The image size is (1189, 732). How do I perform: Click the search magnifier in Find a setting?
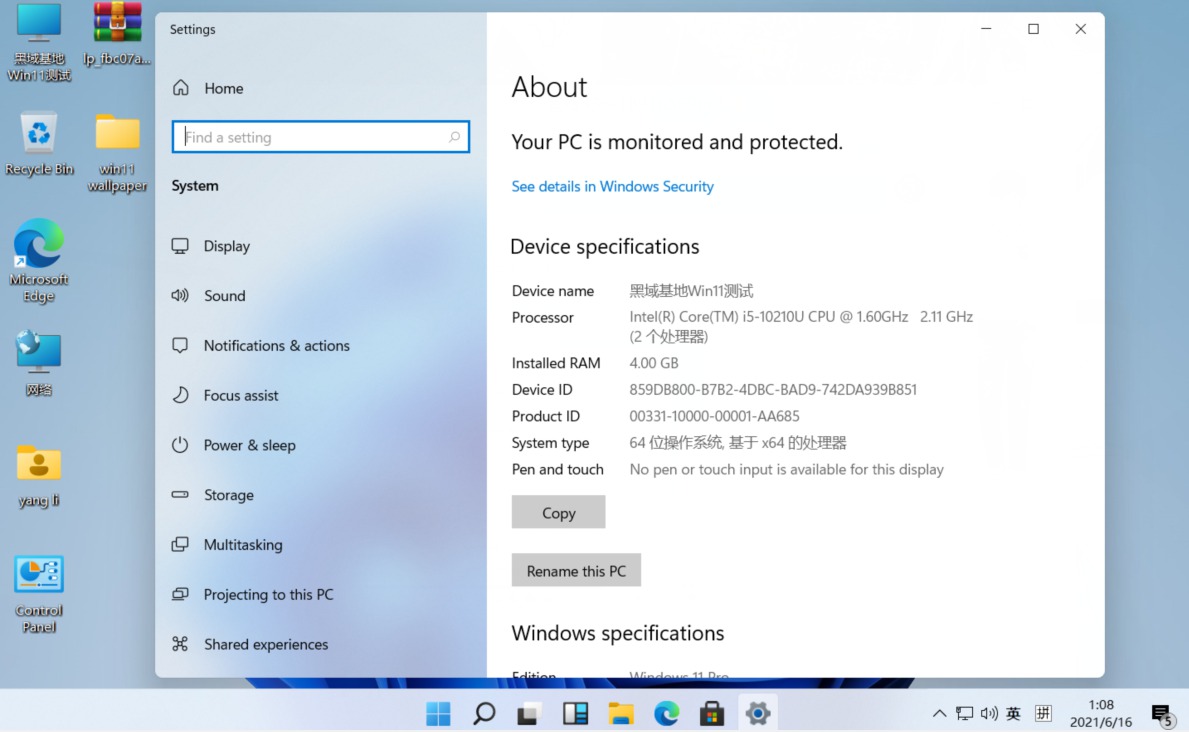tap(453, 137)
